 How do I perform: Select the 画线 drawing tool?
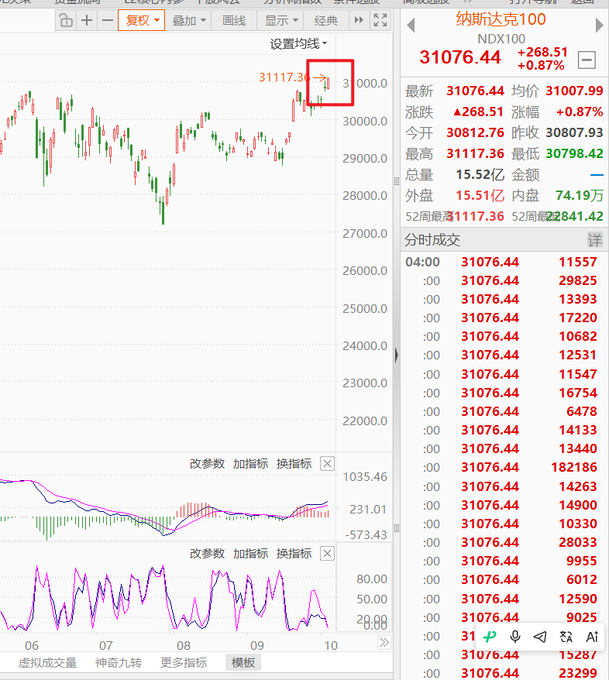[x=234, y=20]
